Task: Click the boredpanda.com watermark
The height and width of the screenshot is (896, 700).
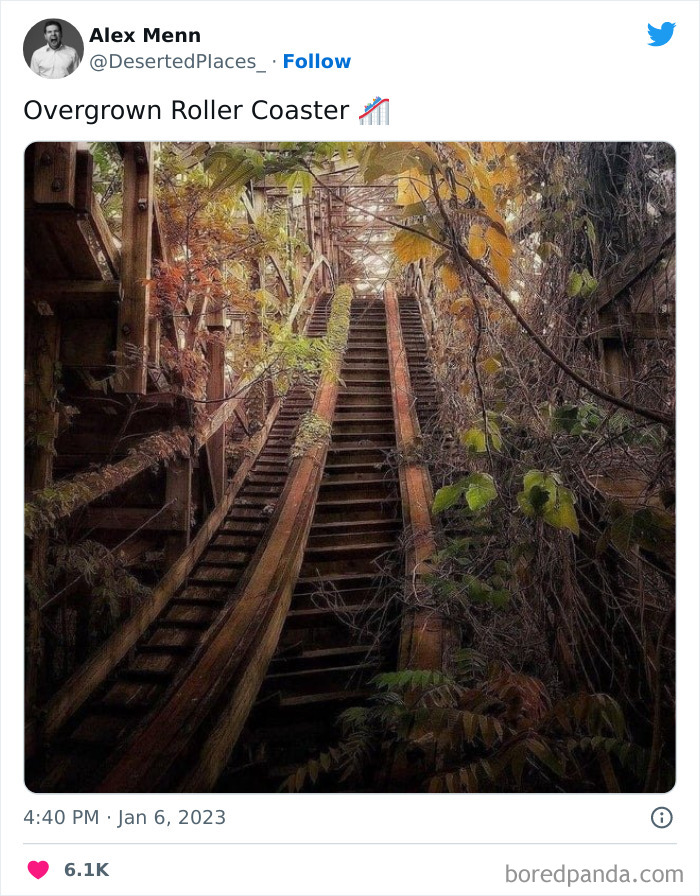Action: point(594,874)
